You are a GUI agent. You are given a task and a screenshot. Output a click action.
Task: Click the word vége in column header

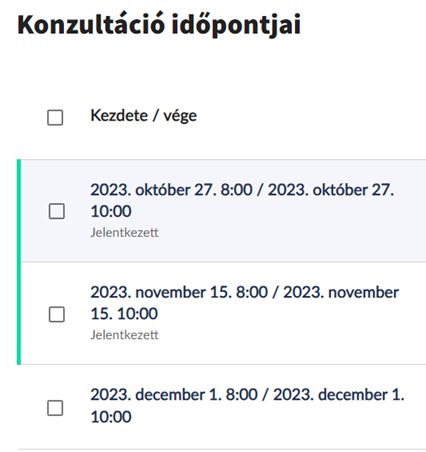click(x=180, y=116)
